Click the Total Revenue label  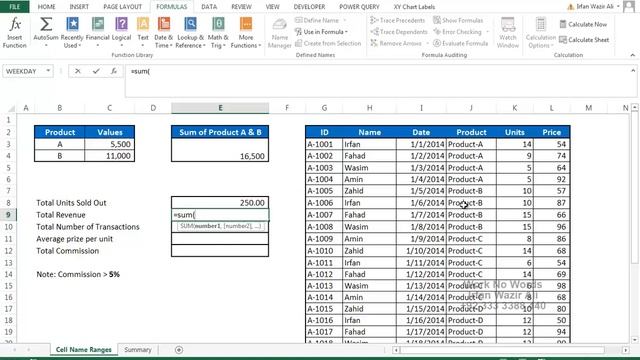pos(60,215)
